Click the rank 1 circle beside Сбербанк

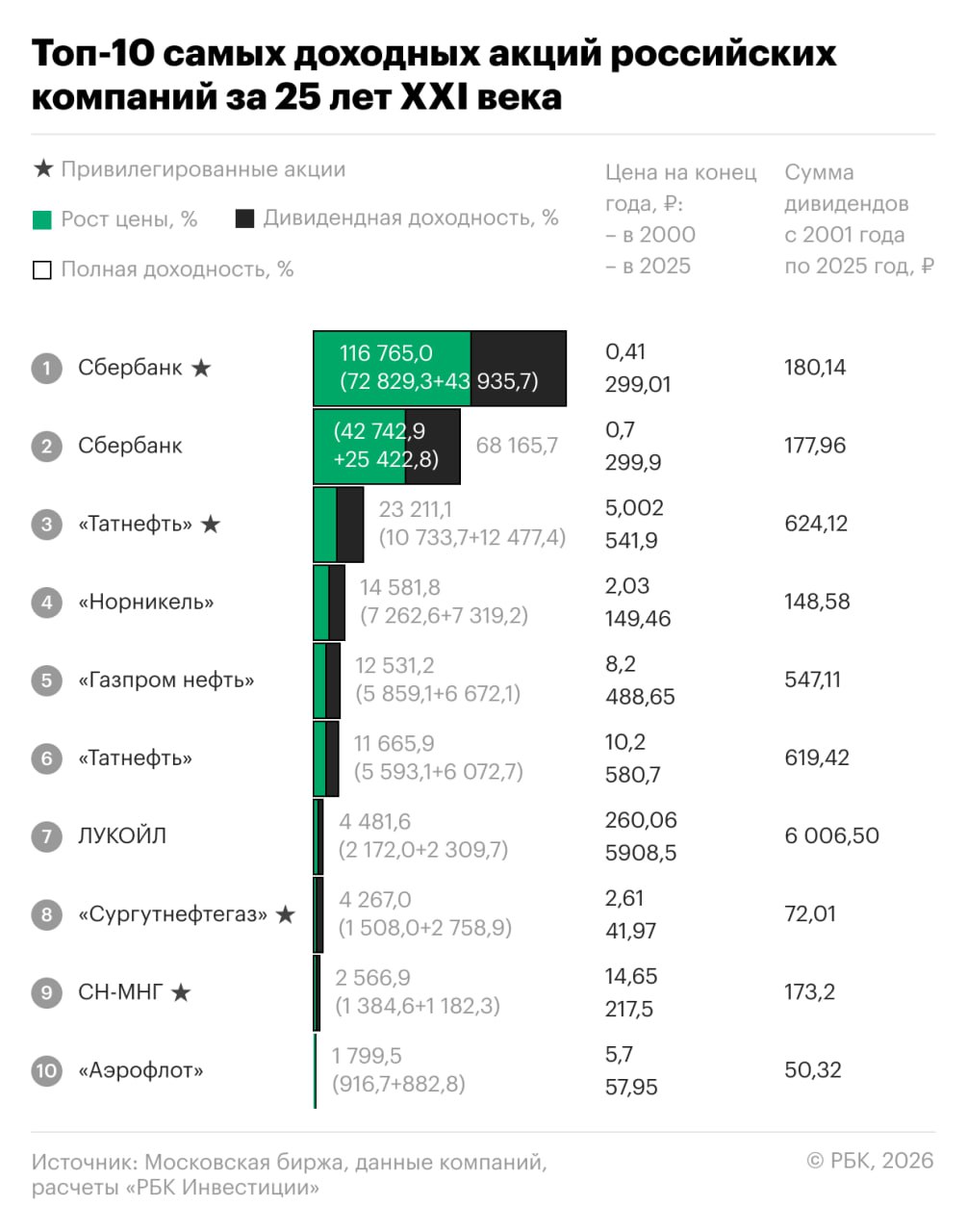(46, 368)
